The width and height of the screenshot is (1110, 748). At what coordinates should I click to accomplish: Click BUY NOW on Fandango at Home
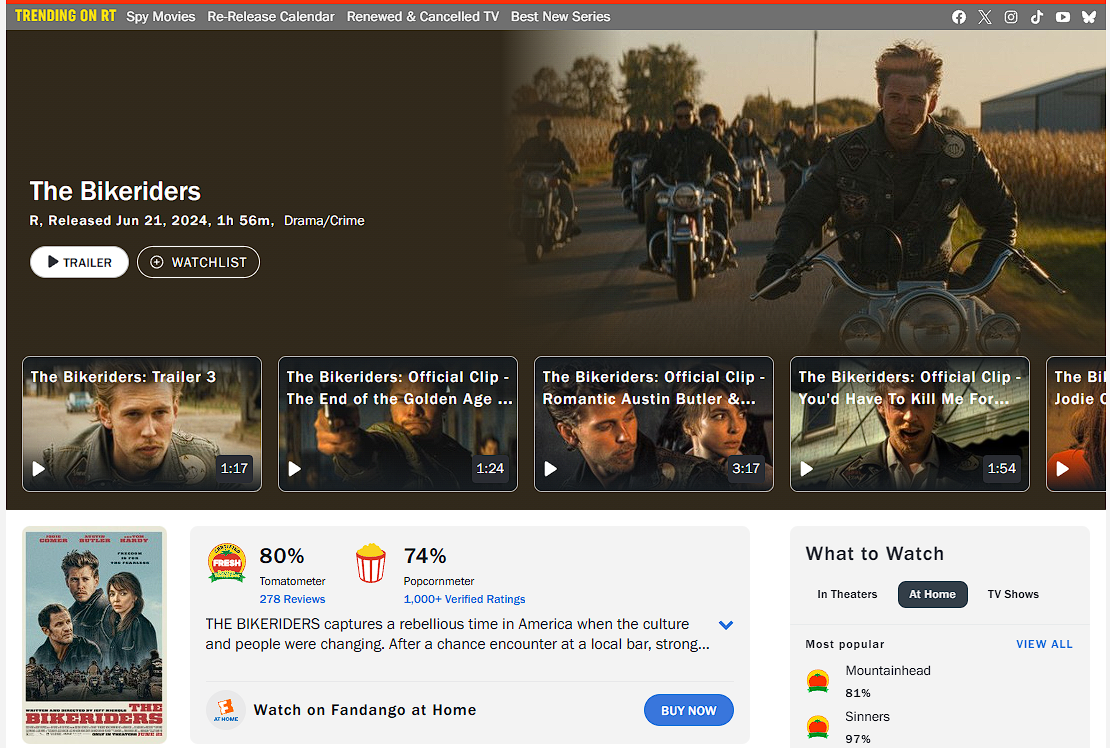[x=689, y=710]
